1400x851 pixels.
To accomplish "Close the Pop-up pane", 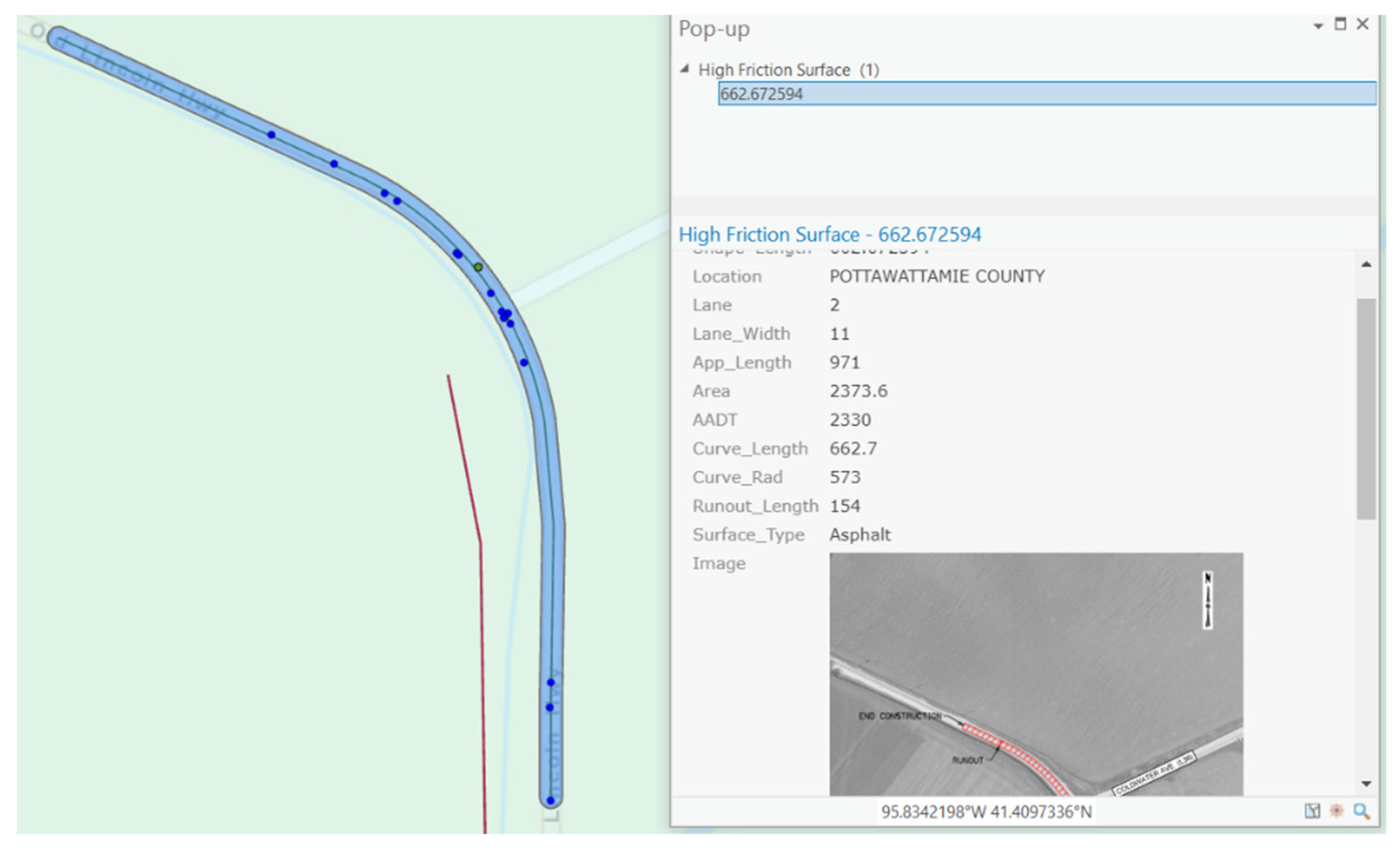I will point(1362,24).
